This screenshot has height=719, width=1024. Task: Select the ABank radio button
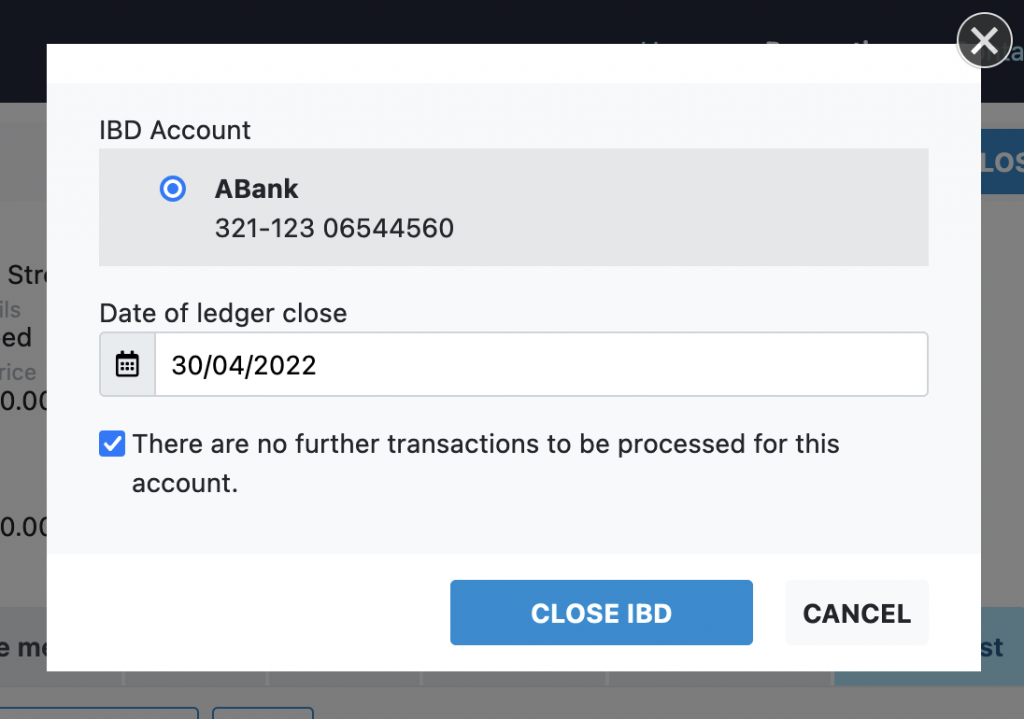(x=173, y=189)
